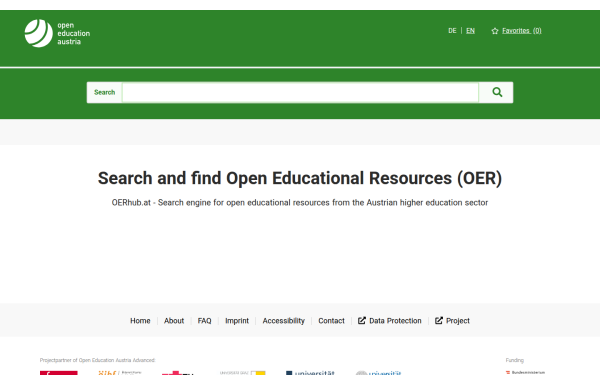Switch language to EN
This screenshot has height=375, width=600.
[x=470, y=31]
